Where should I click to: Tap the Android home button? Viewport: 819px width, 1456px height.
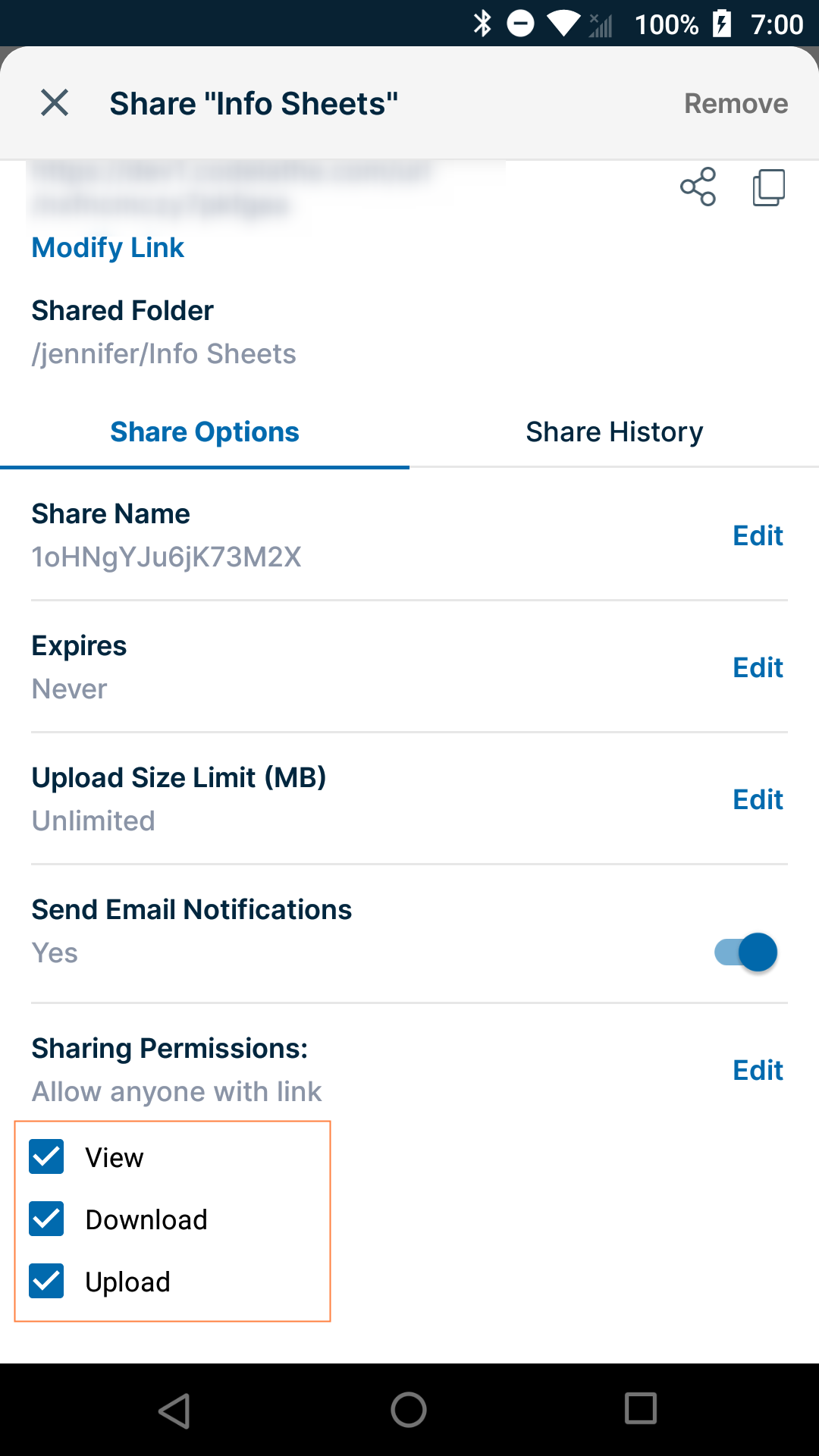(x=409, y=1410)
